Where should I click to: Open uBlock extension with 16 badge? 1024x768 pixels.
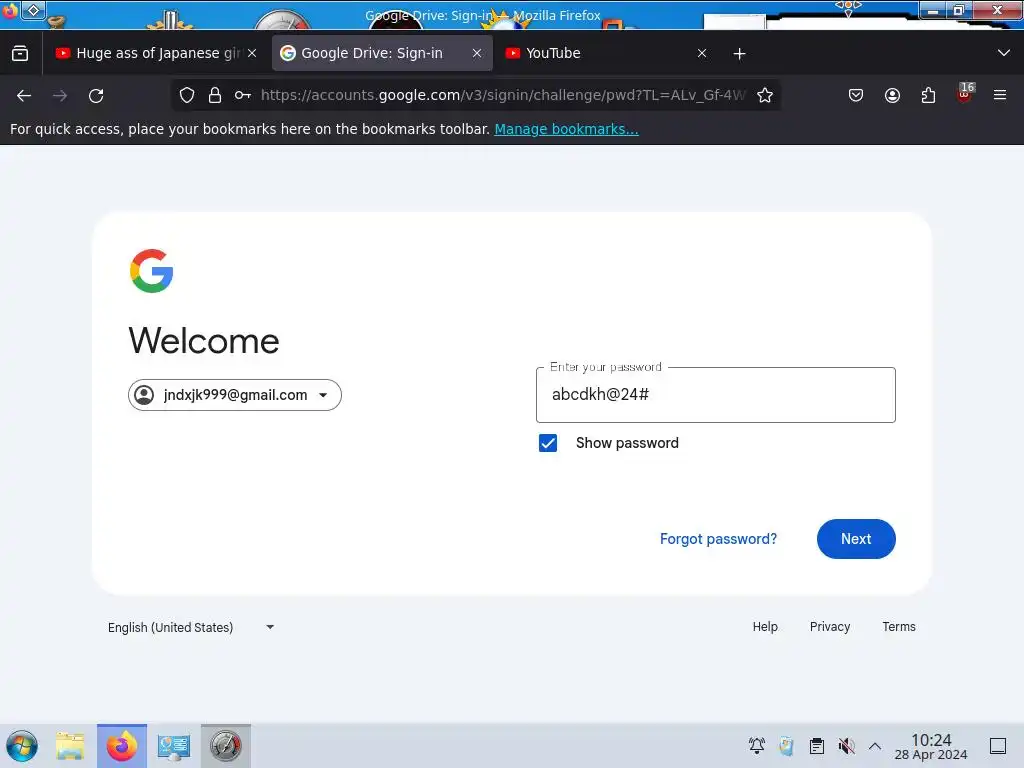[965, 94]
